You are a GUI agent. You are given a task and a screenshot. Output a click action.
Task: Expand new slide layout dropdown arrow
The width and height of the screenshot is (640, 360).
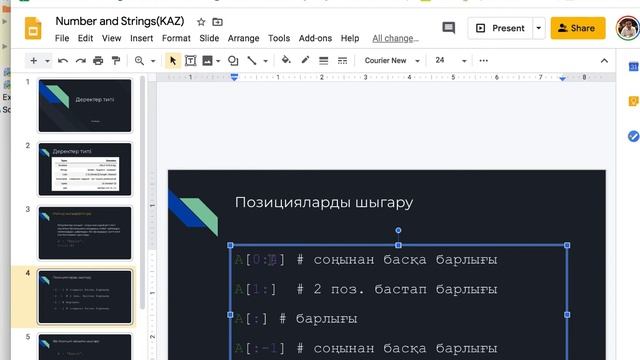[x=47, y=61]
